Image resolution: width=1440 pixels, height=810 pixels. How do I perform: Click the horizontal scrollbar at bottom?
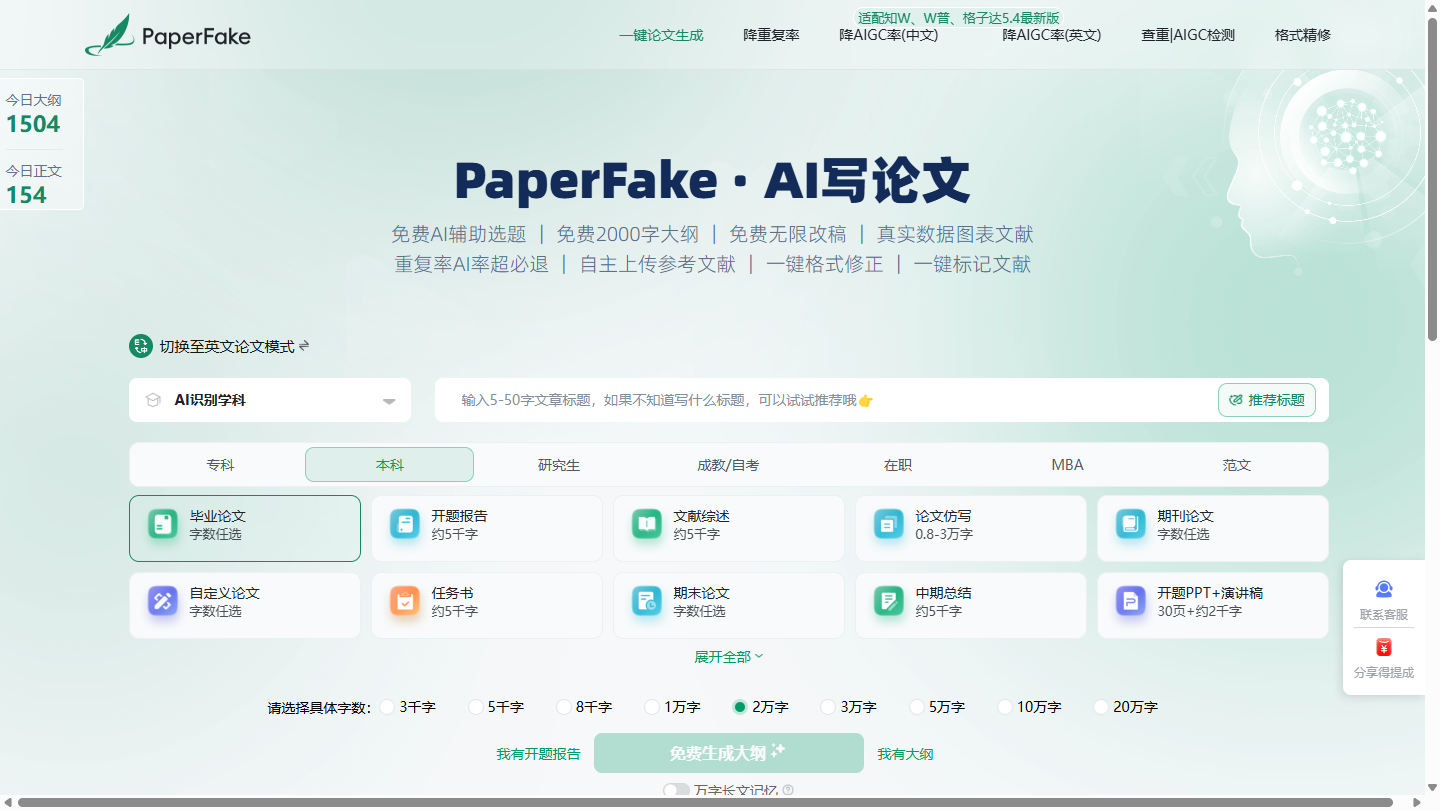point(706,802)
